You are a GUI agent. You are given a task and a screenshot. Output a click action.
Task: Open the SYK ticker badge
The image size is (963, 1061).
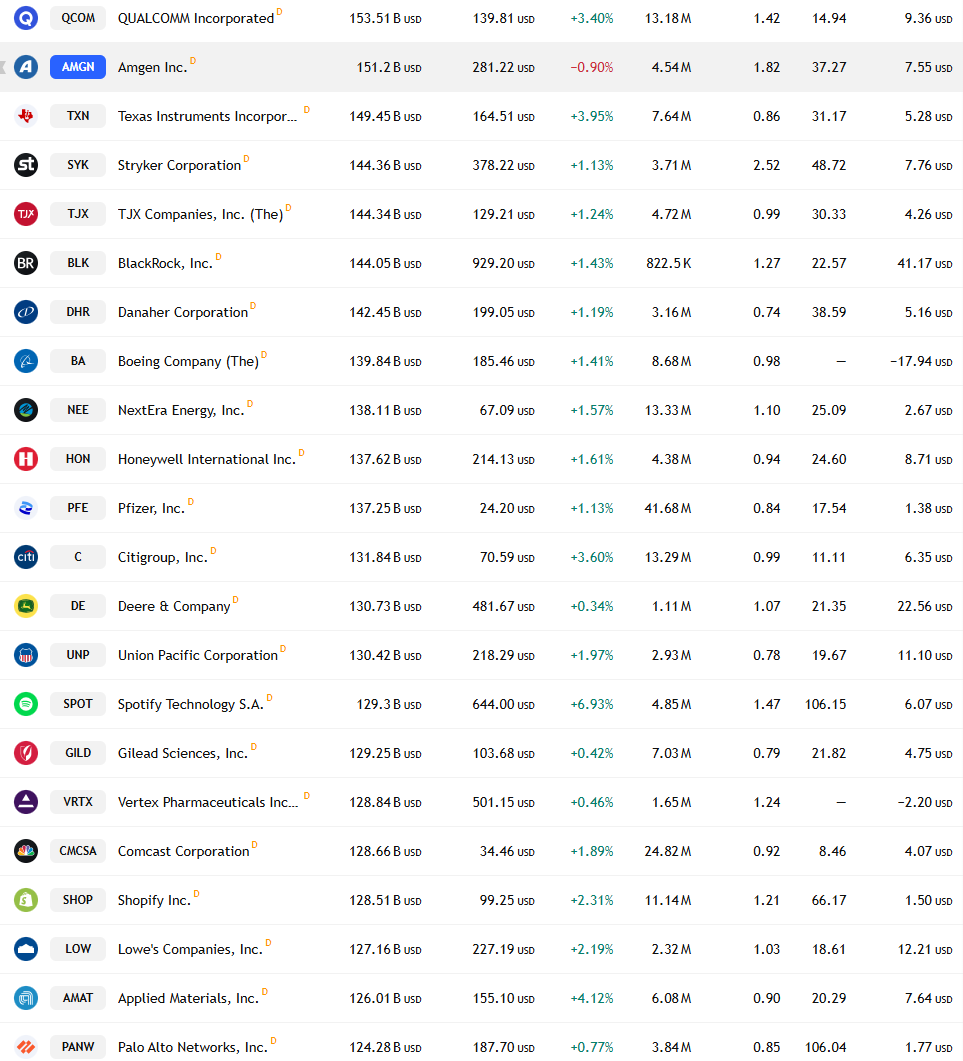tap(78, 165)
